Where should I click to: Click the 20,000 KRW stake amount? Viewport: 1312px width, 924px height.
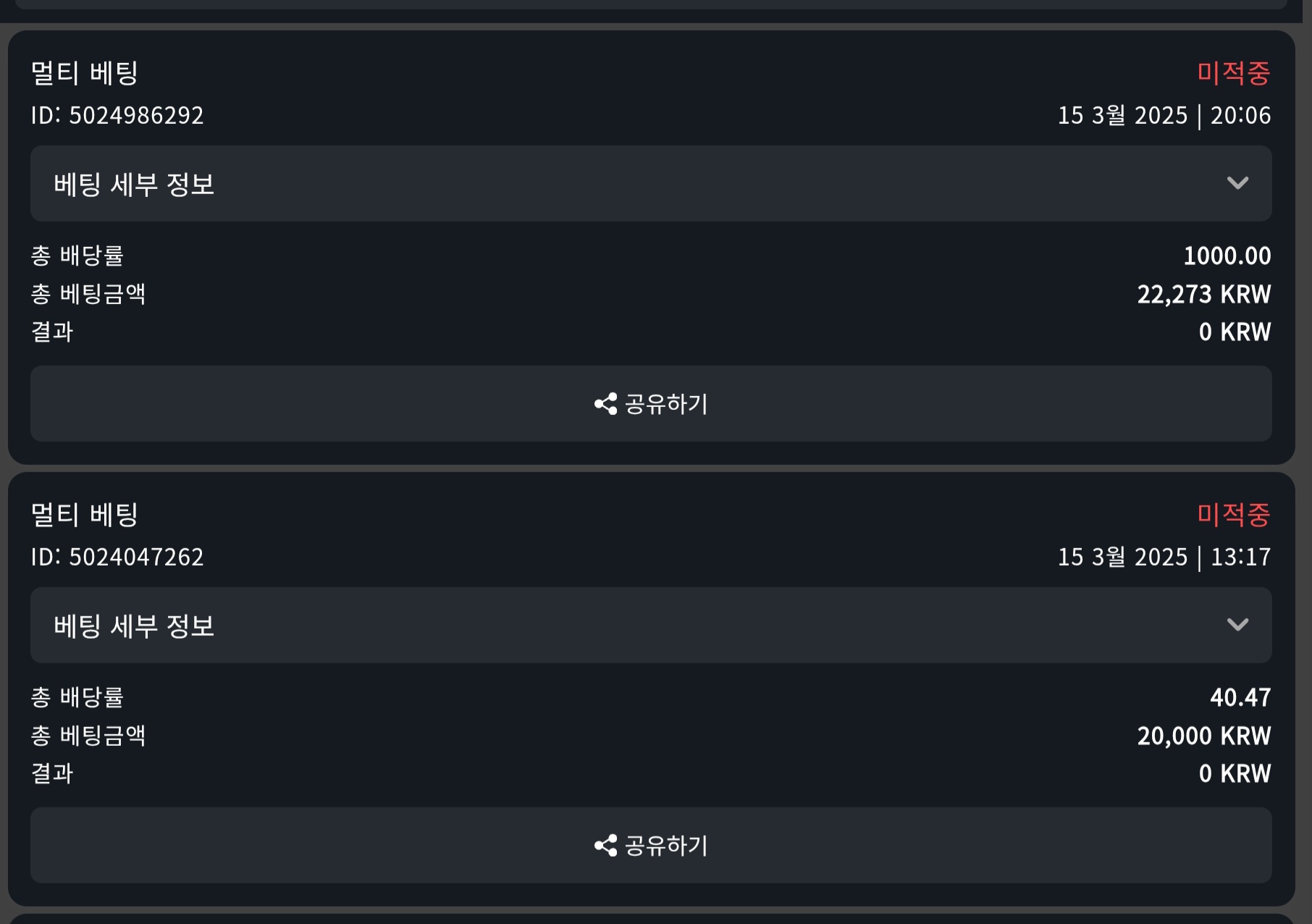[x=1204, y=736]
